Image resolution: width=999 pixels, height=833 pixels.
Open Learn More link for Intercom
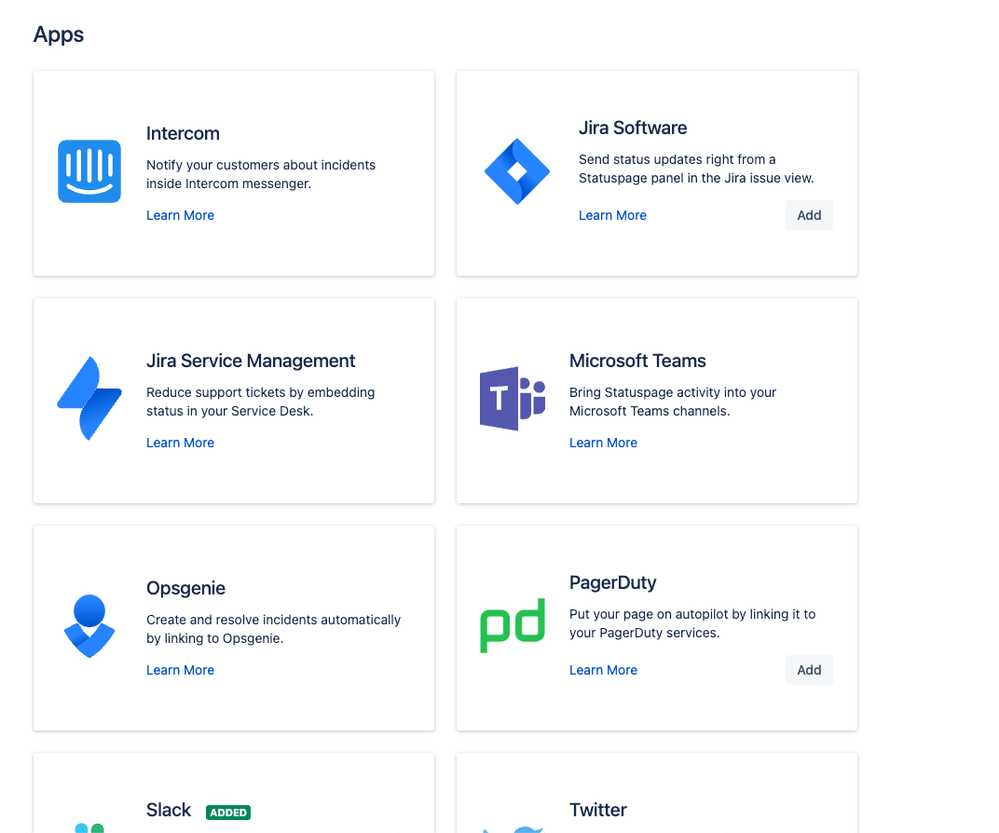point(180,215)
